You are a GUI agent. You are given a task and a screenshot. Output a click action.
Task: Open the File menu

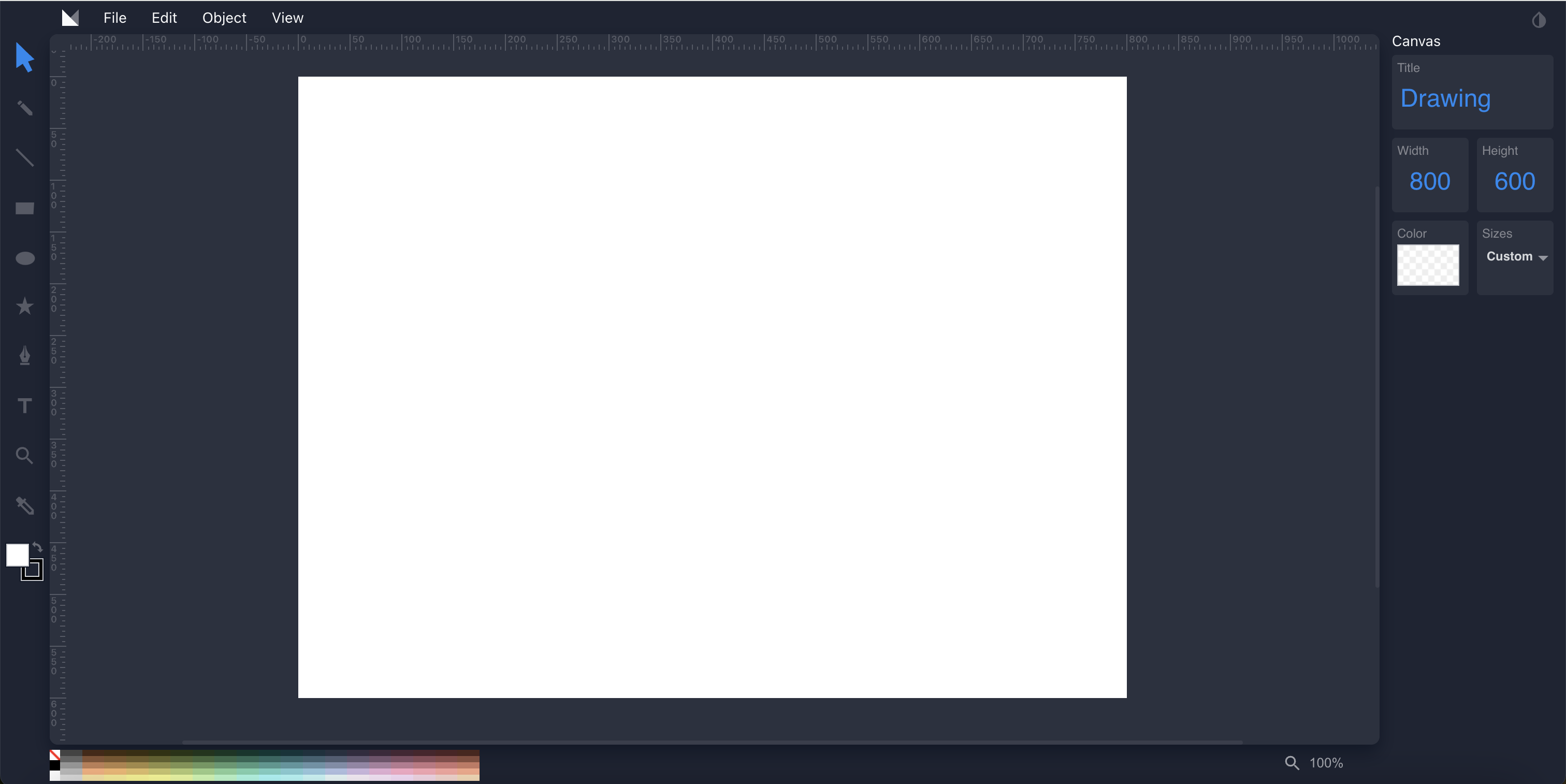(114, 17)
